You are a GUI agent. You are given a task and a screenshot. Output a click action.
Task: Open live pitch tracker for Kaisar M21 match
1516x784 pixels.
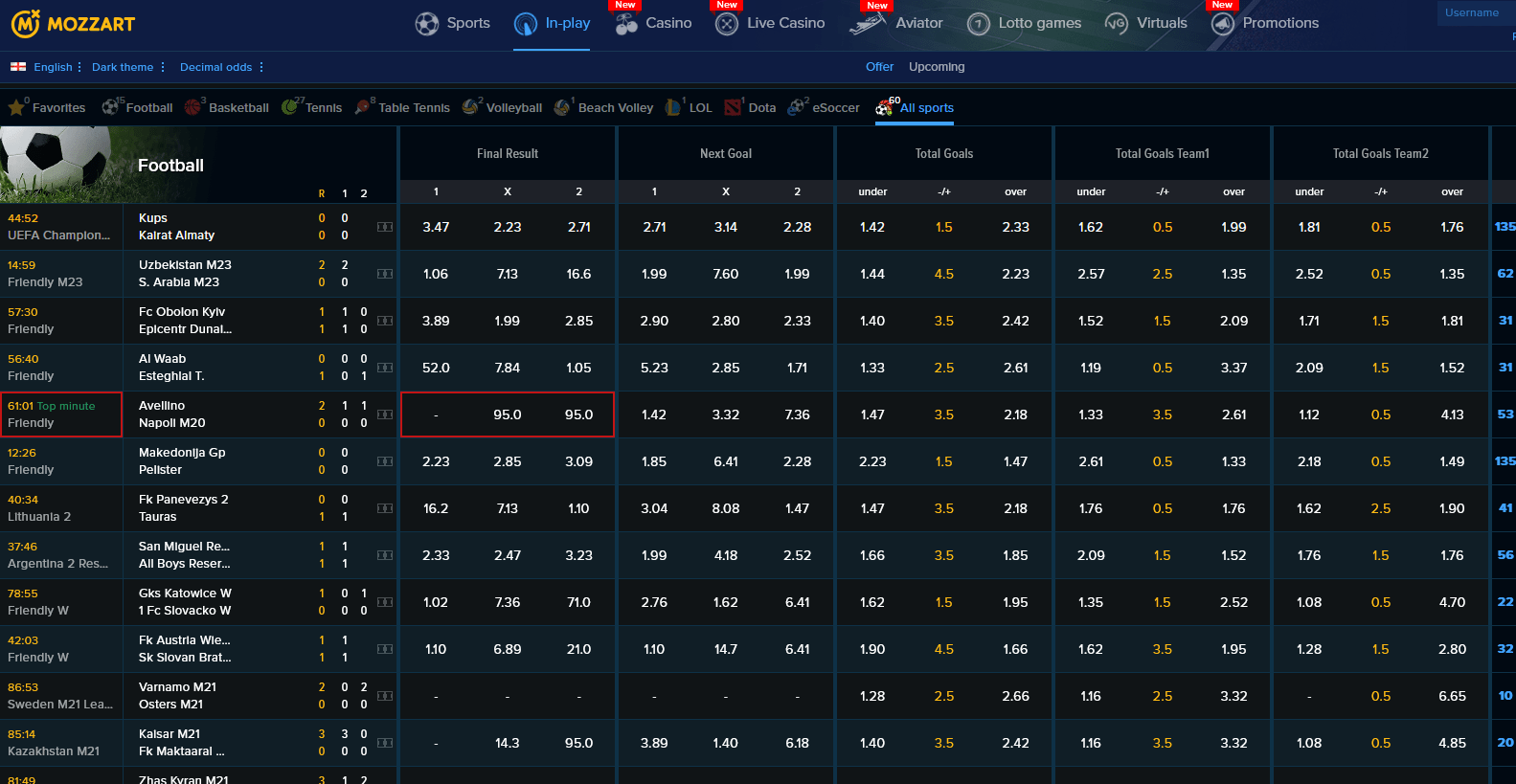click(x=385, y=743)
